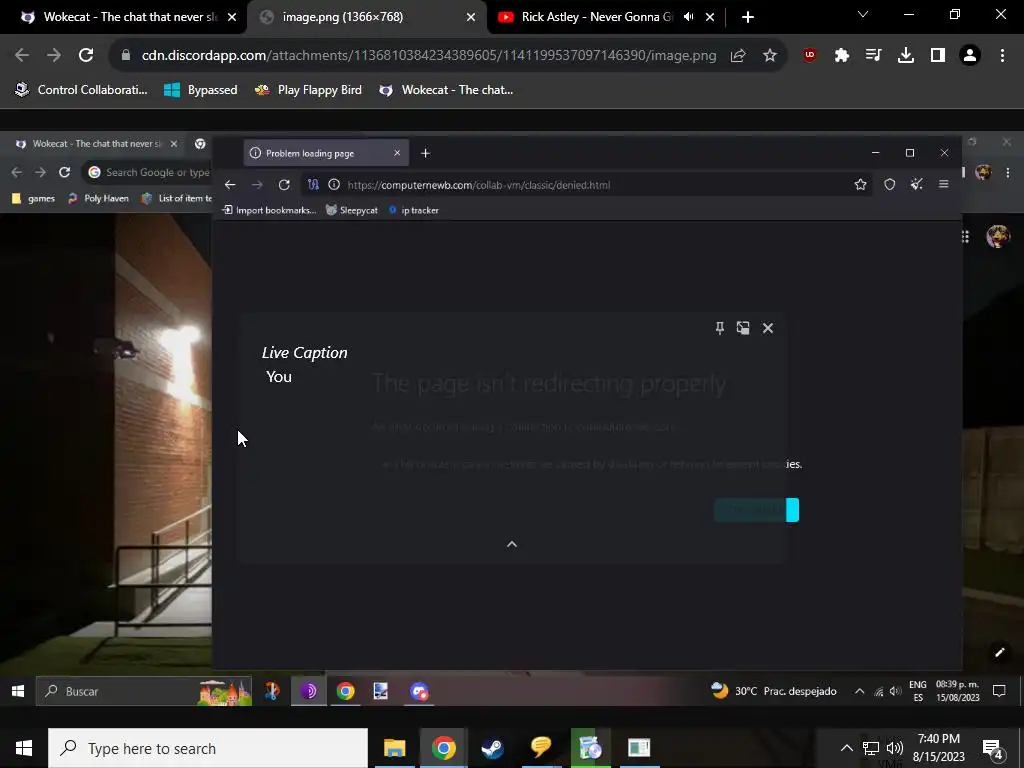Screen dimensions: 1024x768
Task: Open the ip tracker bookmark
Action: point(413,210)
